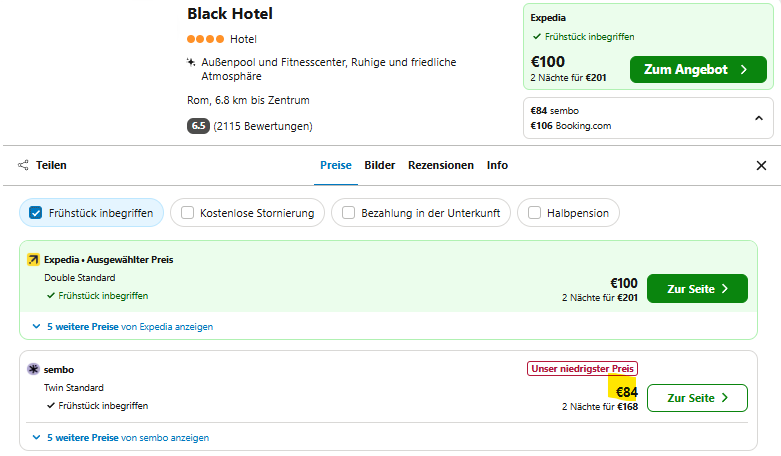This screenshot has width=781, height=456.
Task: Expand 5 weitere Preise von sembo
Action: click(x=121, y=438)
